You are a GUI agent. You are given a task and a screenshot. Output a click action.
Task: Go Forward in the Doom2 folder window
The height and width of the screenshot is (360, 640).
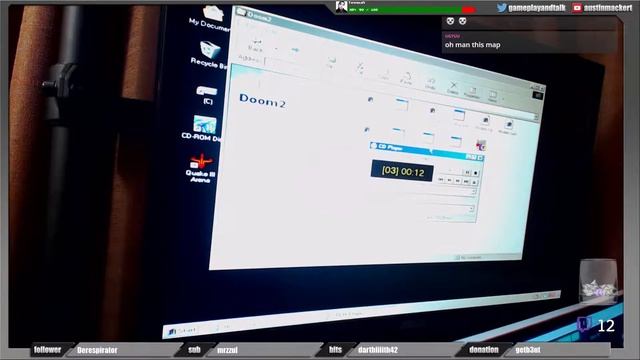tap(295, 50)
